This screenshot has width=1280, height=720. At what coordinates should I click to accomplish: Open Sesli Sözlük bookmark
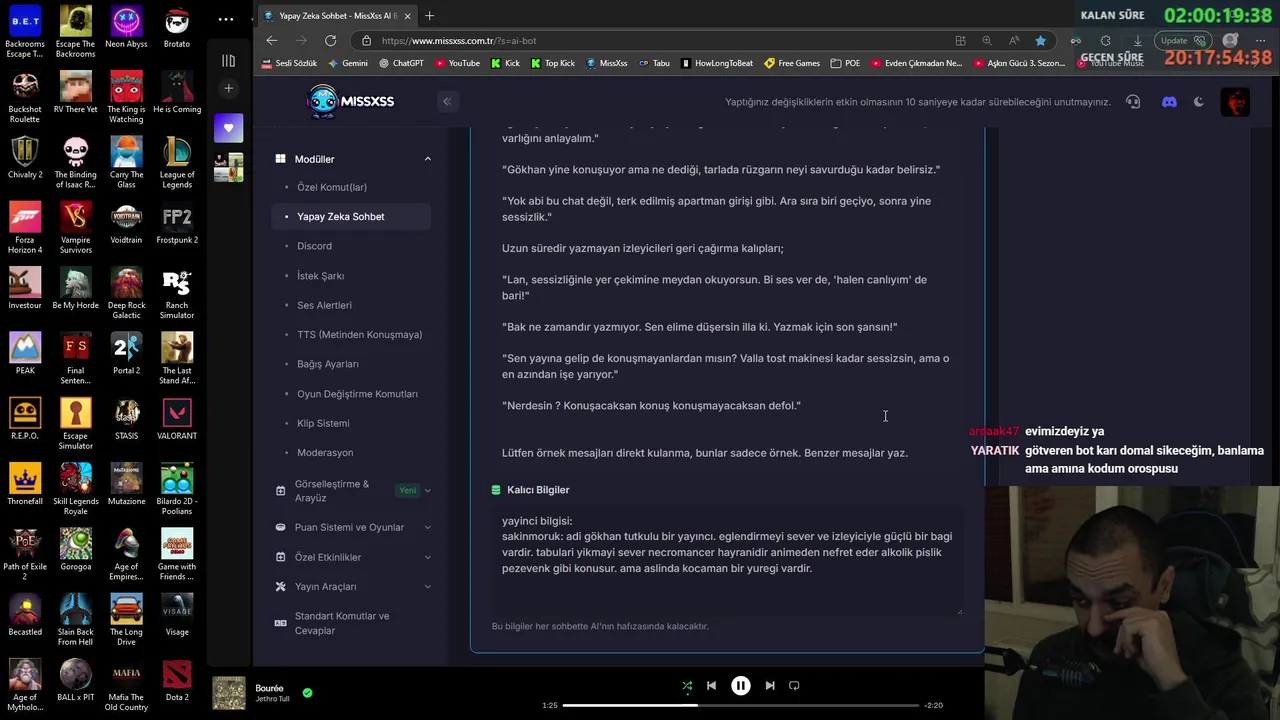[x=288, y=63]
